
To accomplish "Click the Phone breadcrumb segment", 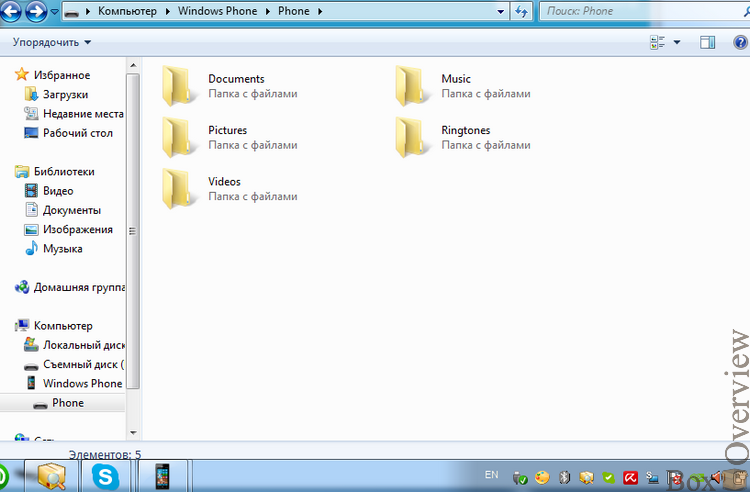I will [294, 11].
